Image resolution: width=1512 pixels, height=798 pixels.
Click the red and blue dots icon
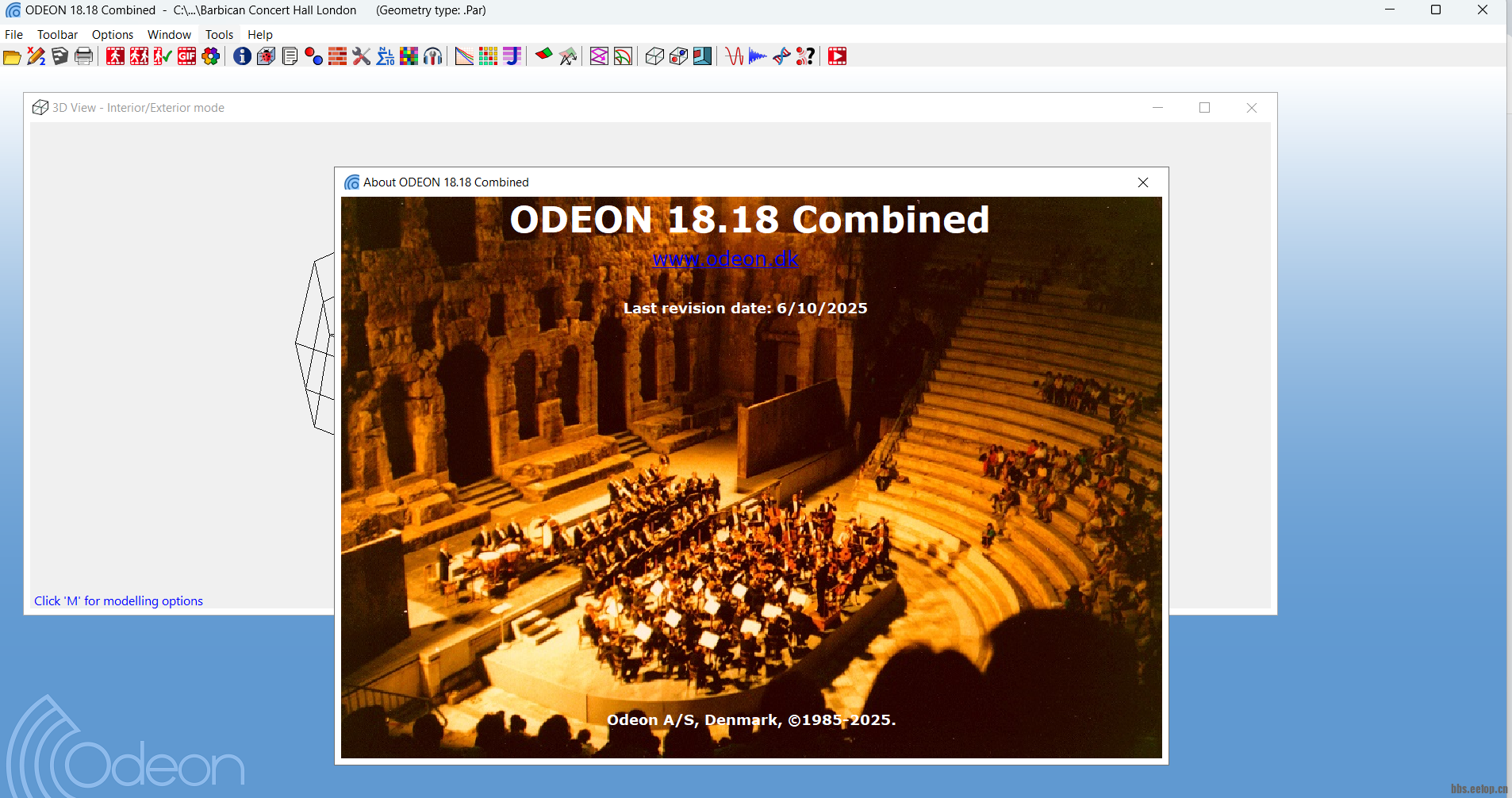pos(313,56)
